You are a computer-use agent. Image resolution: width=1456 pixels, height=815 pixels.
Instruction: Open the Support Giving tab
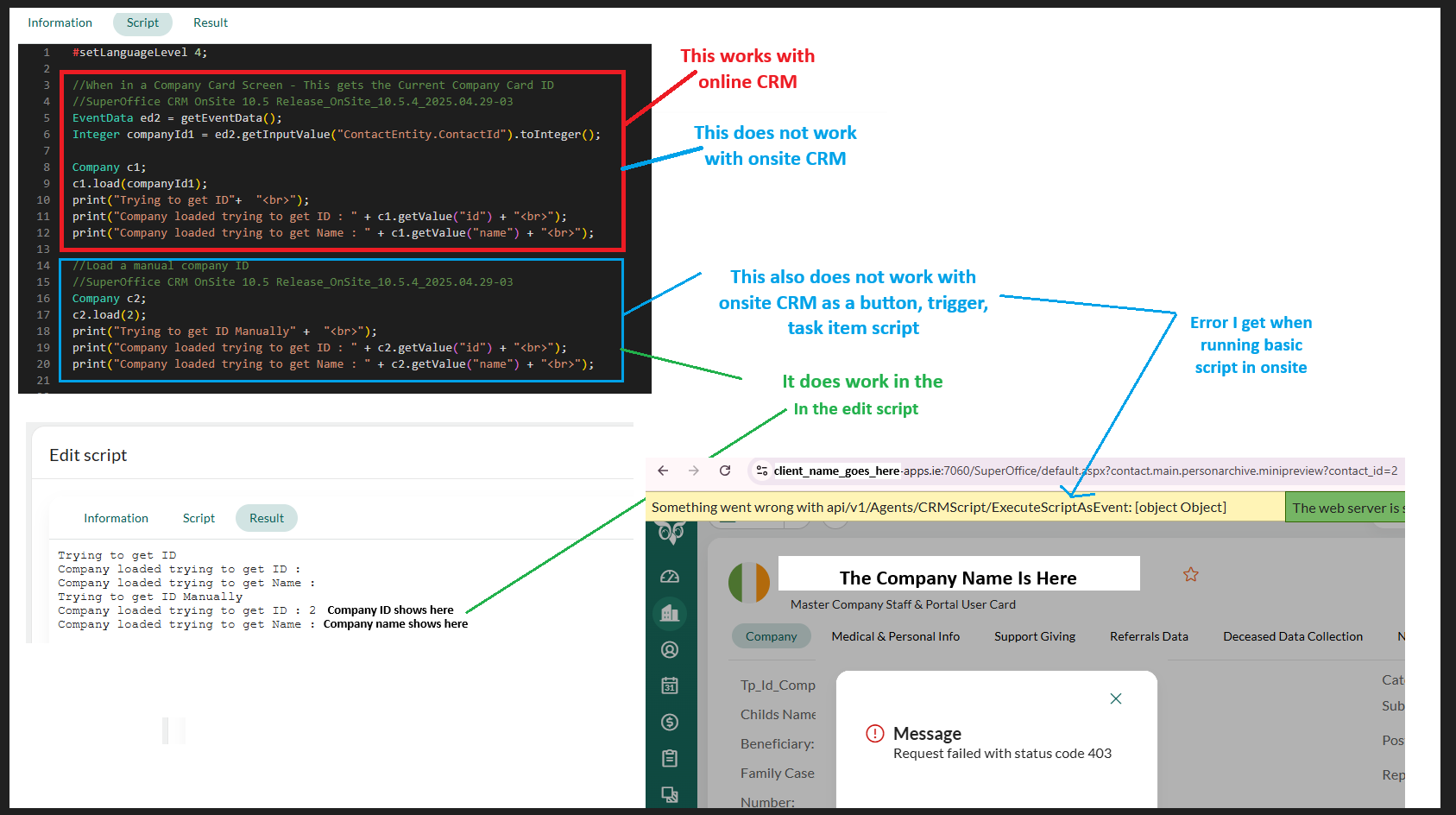pyautogui.click(x=1034, y=636)
